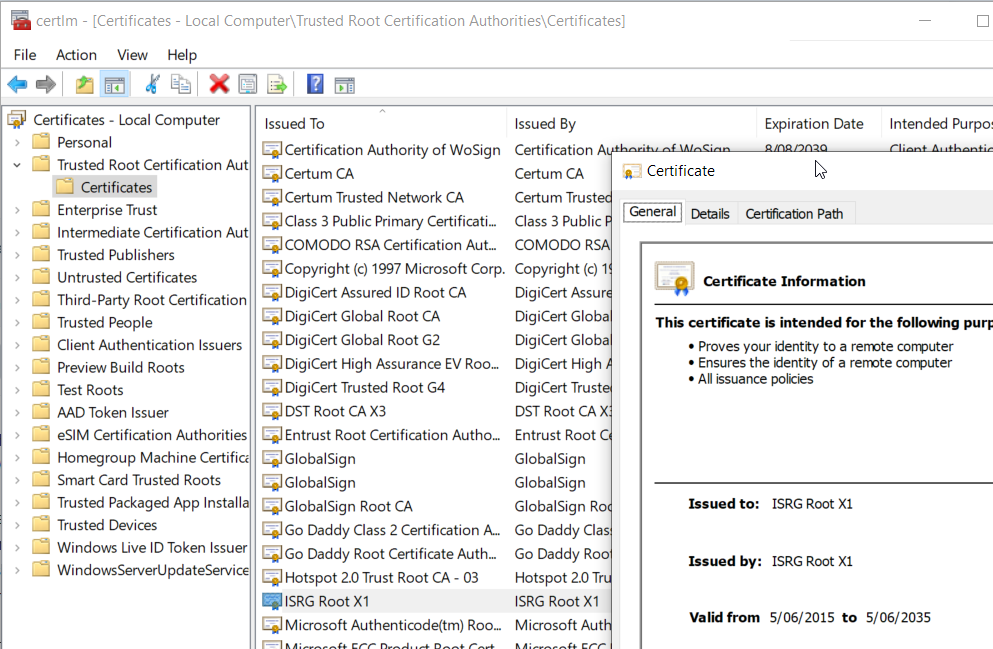Sort by the Issued By column header
Viewport: 993px width, 649px height.
(x=631, y=123)
